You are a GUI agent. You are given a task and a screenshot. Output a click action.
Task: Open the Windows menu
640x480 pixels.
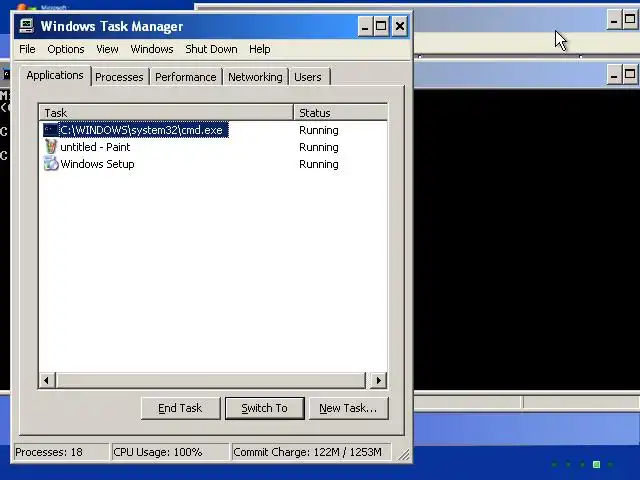[x=152, y=49]
